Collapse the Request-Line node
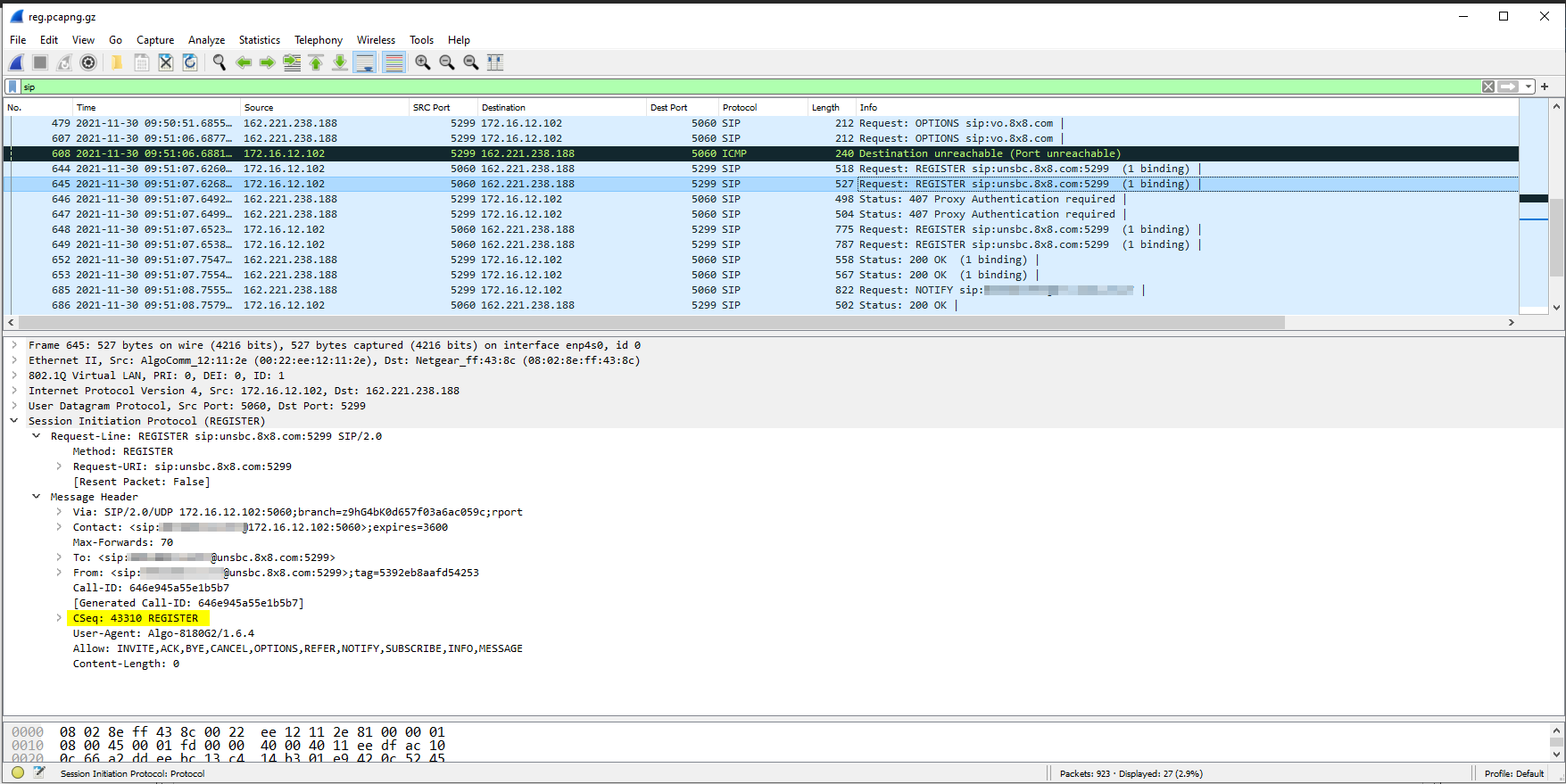1566x784 pixels. coord(37,436)
